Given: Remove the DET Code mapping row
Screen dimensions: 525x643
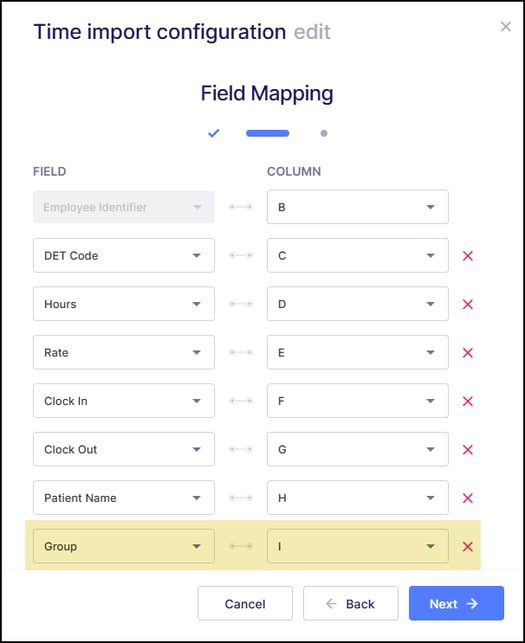Looking at the screenshot, I should point(468,256).
